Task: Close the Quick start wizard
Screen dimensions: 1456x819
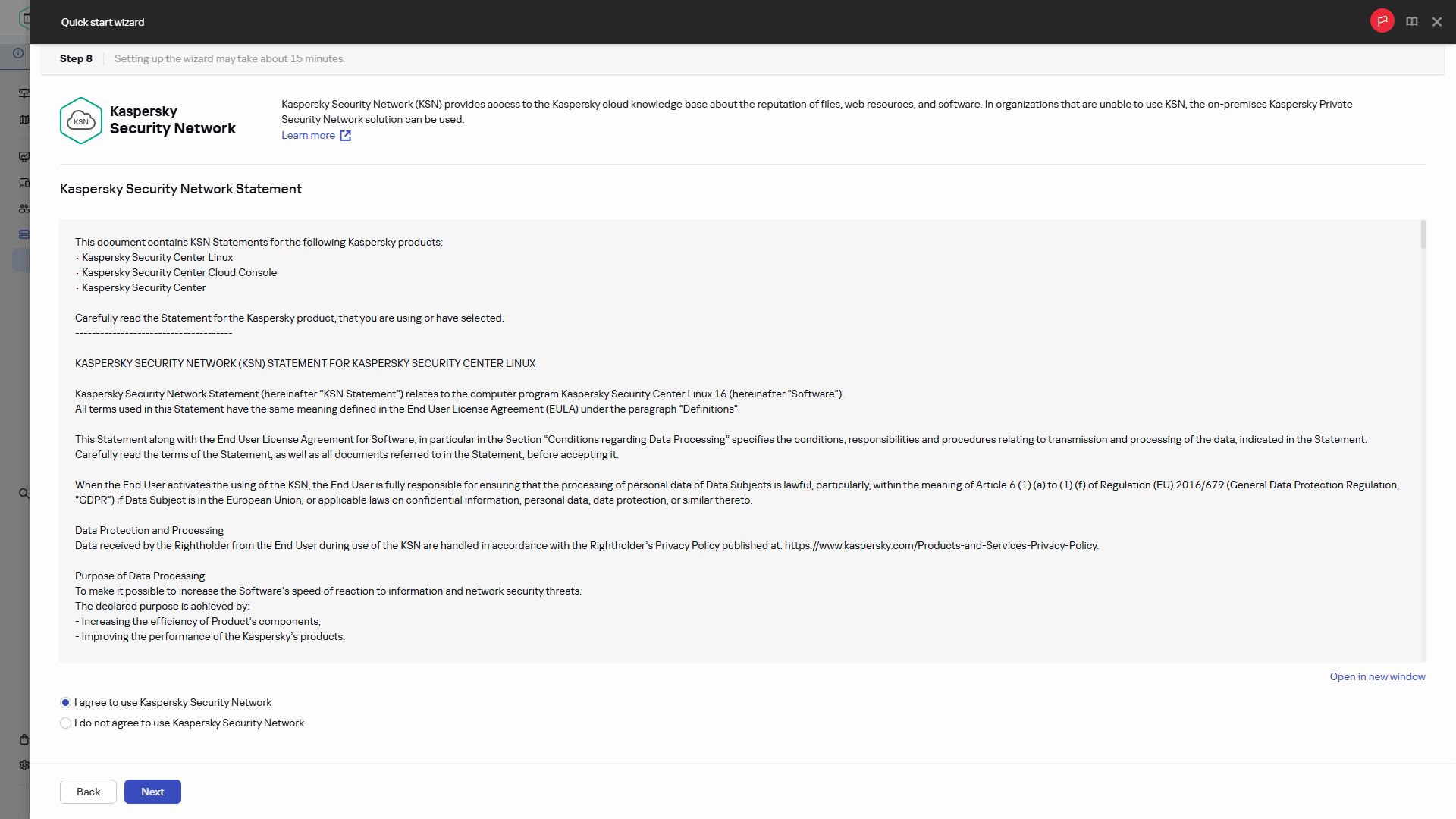Action: pos(1436,22)
